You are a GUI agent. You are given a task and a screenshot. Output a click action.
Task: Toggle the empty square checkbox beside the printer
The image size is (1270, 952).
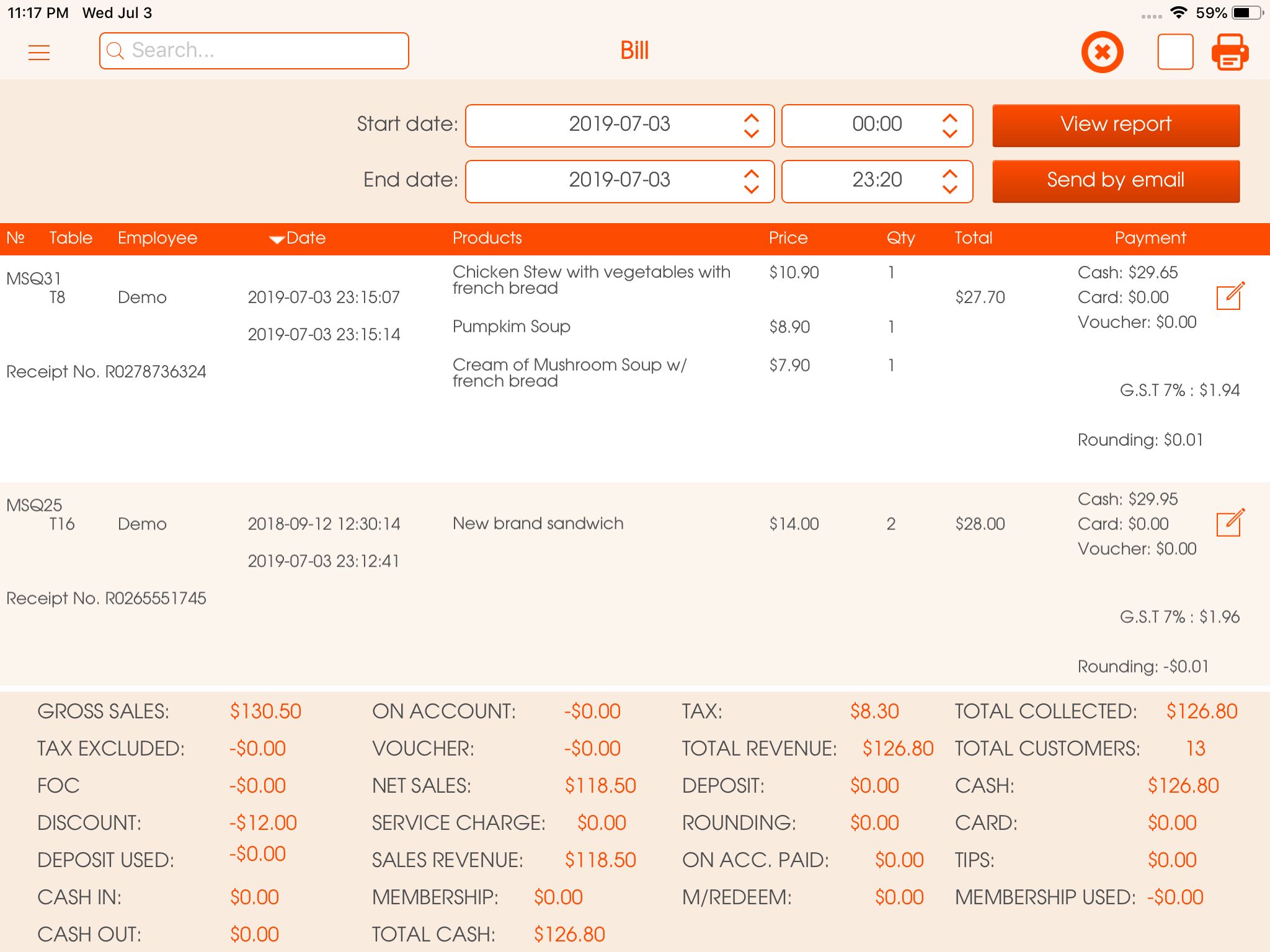pyautogui.click(x=1175, y=52)
